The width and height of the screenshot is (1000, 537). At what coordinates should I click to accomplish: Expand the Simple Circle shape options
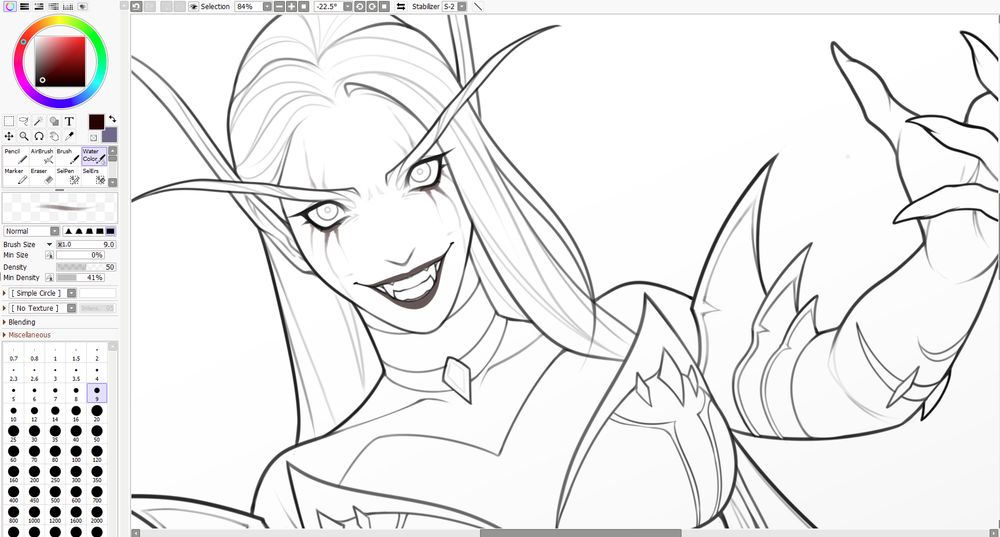click(4, 293)
